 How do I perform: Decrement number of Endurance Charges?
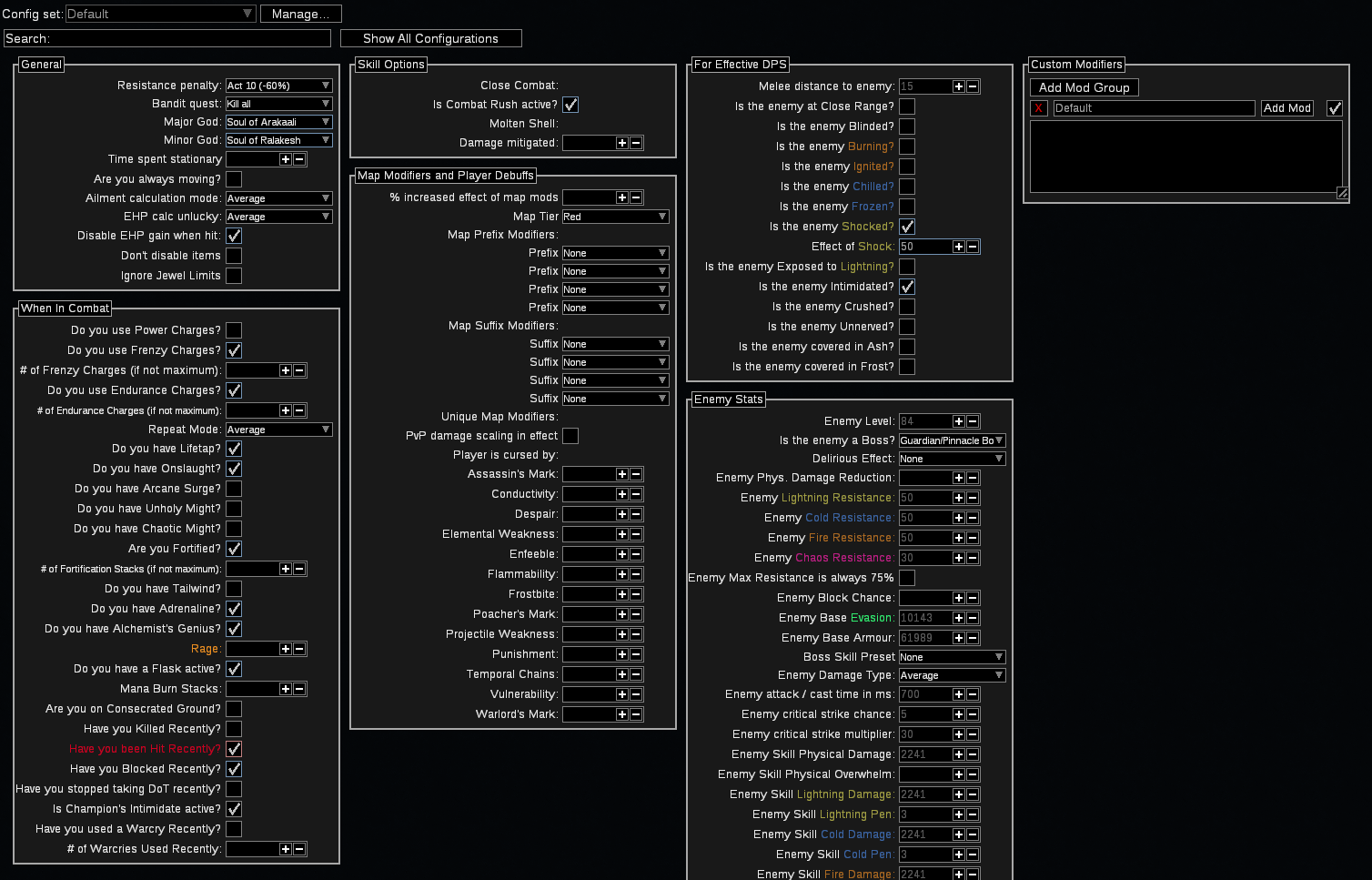(x=299, y=410)
